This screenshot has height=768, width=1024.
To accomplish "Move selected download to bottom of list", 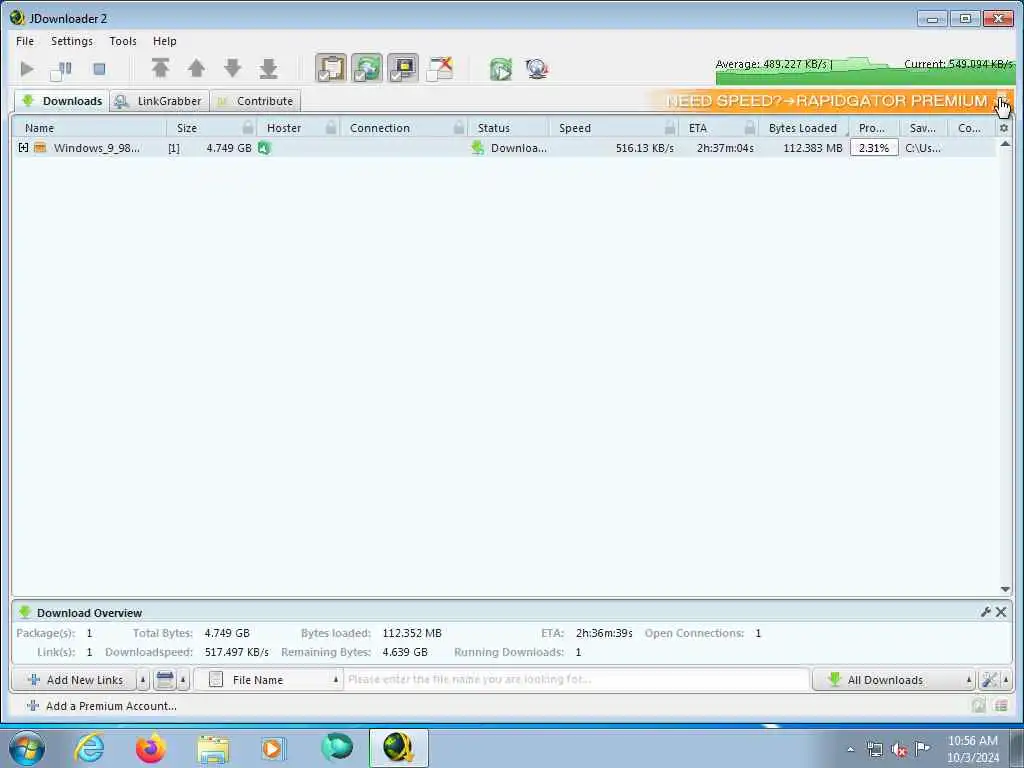I will click(x=268, y=68).
